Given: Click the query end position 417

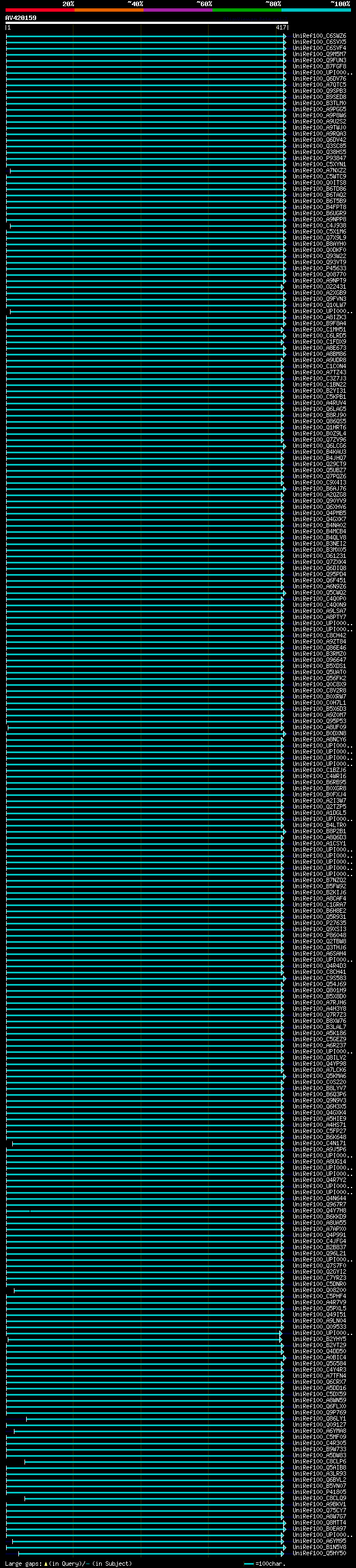Looking at the screenshot, I should pos(280,27).
